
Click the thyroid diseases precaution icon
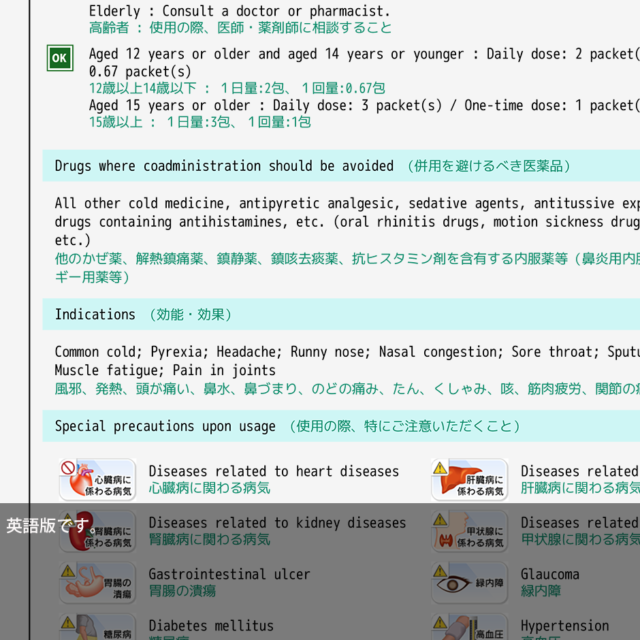[469, 531]
